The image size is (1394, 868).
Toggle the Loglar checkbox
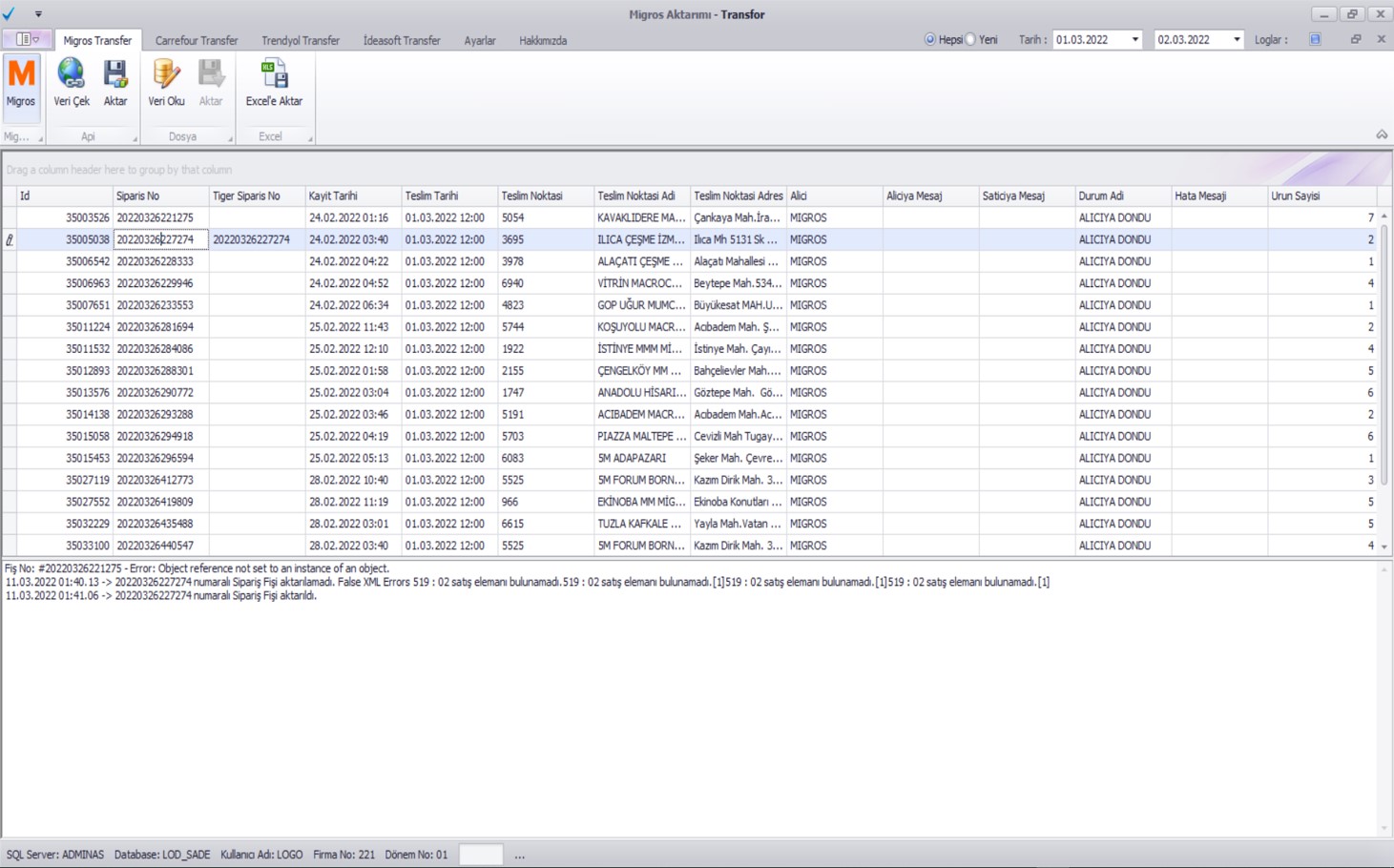(x=1315, y=40)
